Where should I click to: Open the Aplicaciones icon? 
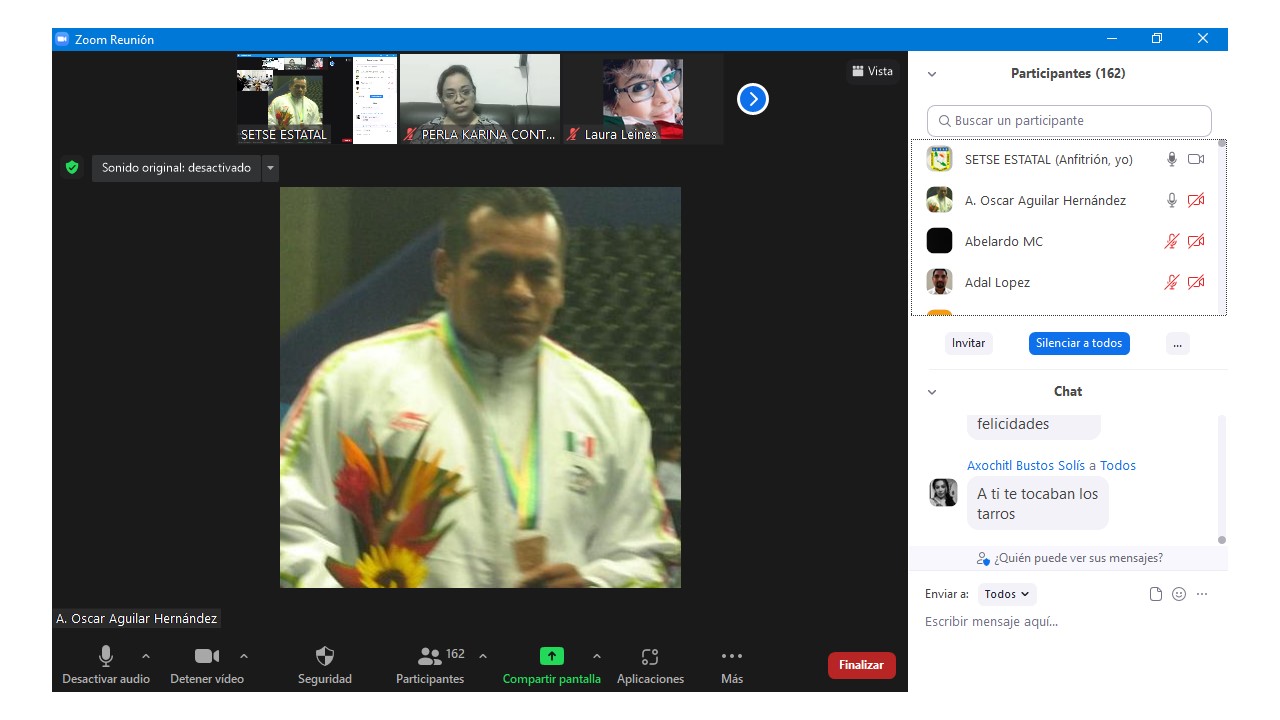(650, 657)
